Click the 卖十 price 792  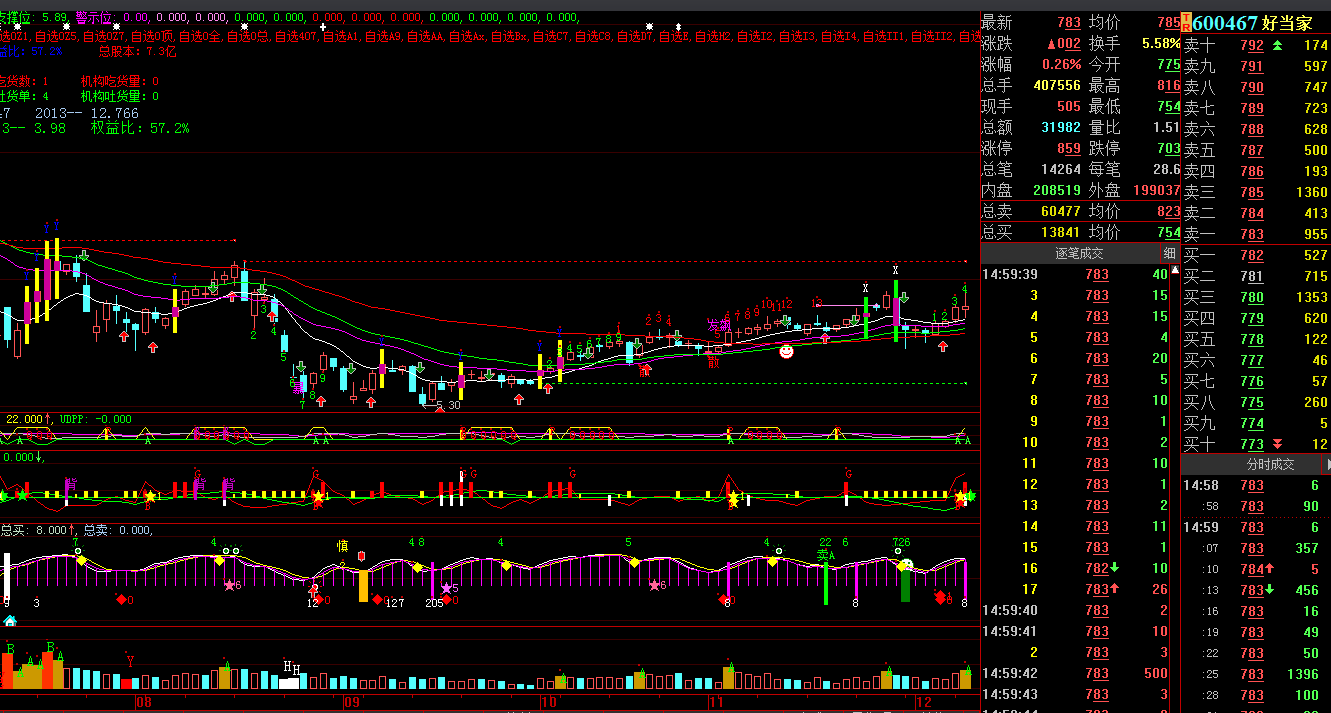(1252, 45)
